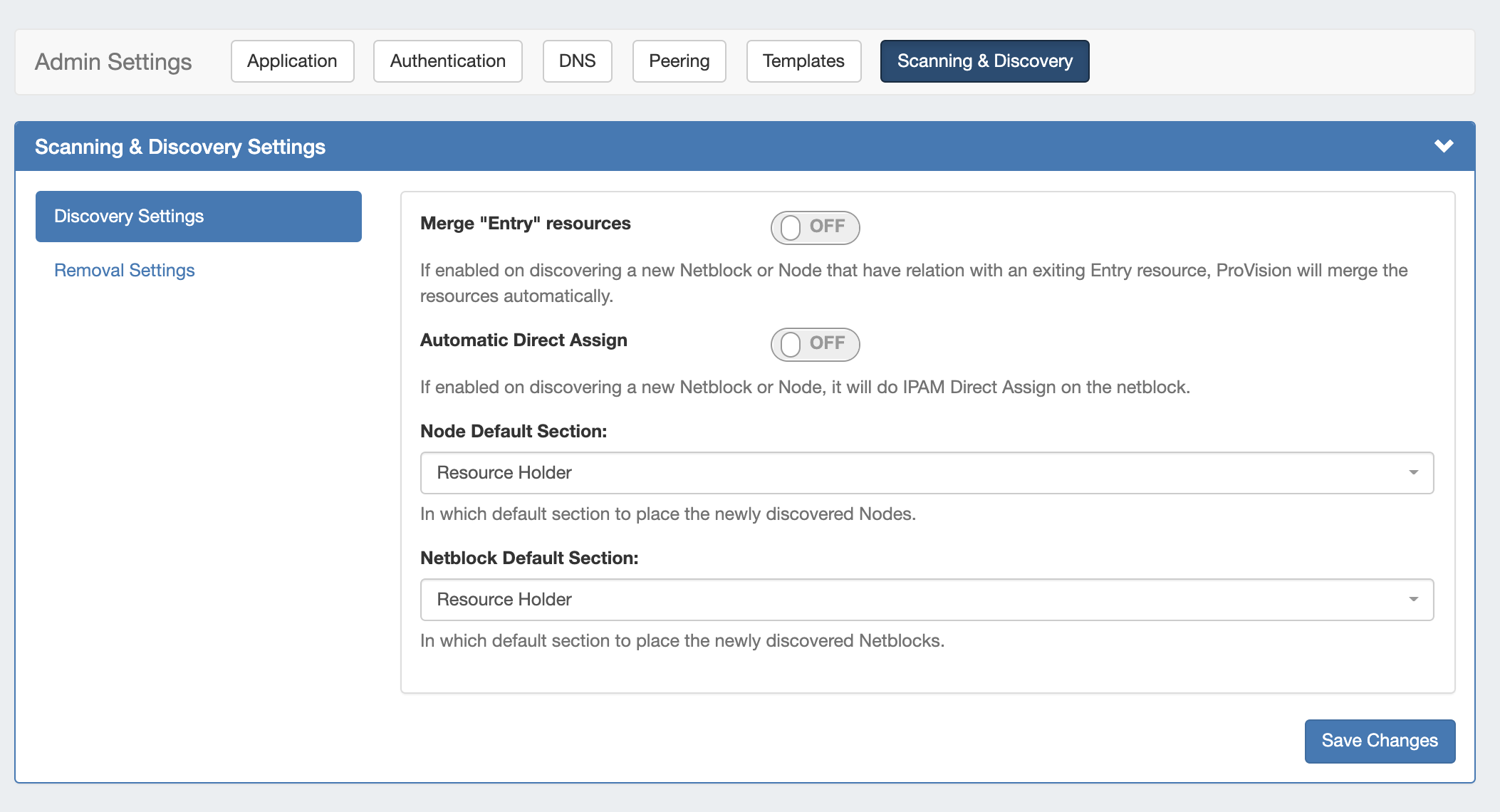Open the Netblock Default Section combo box
This screenshot has height=812, width=1500.
click(926, 600)
